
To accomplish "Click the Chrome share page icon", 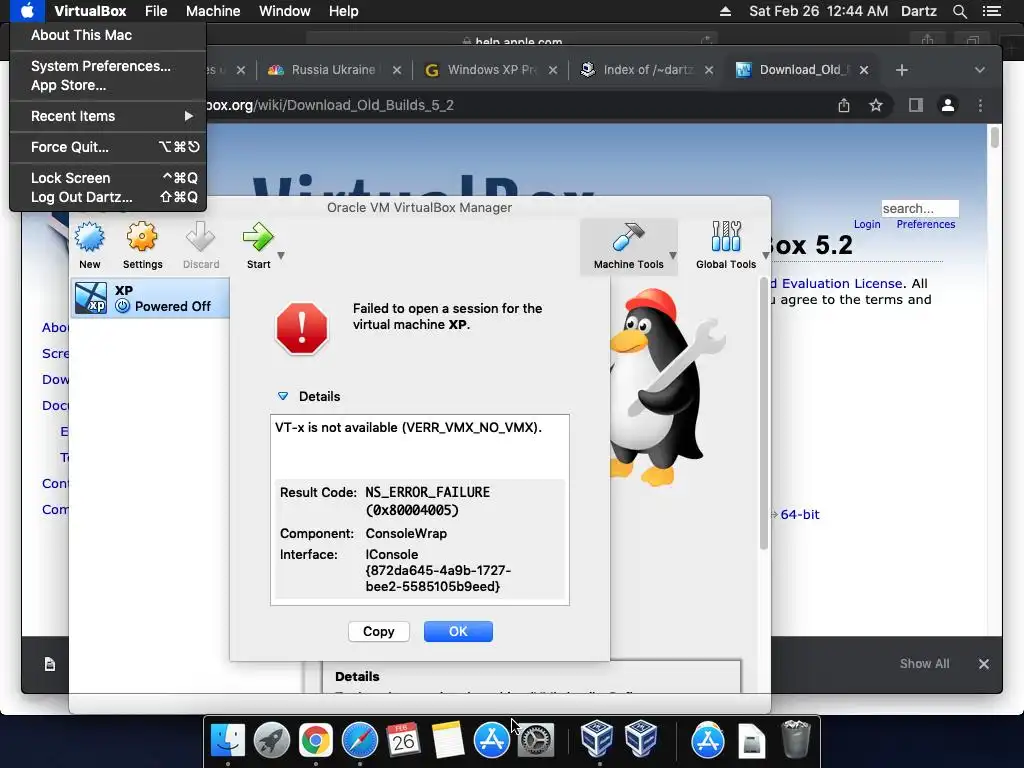I will (x=844, y=105).
